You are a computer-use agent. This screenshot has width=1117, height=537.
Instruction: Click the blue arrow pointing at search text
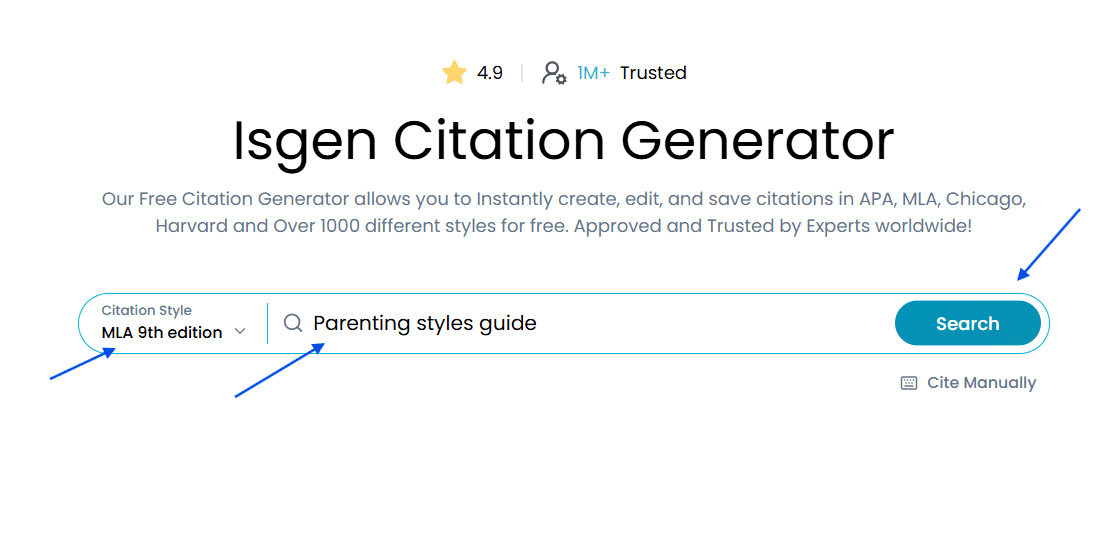(x=280, y=369)
